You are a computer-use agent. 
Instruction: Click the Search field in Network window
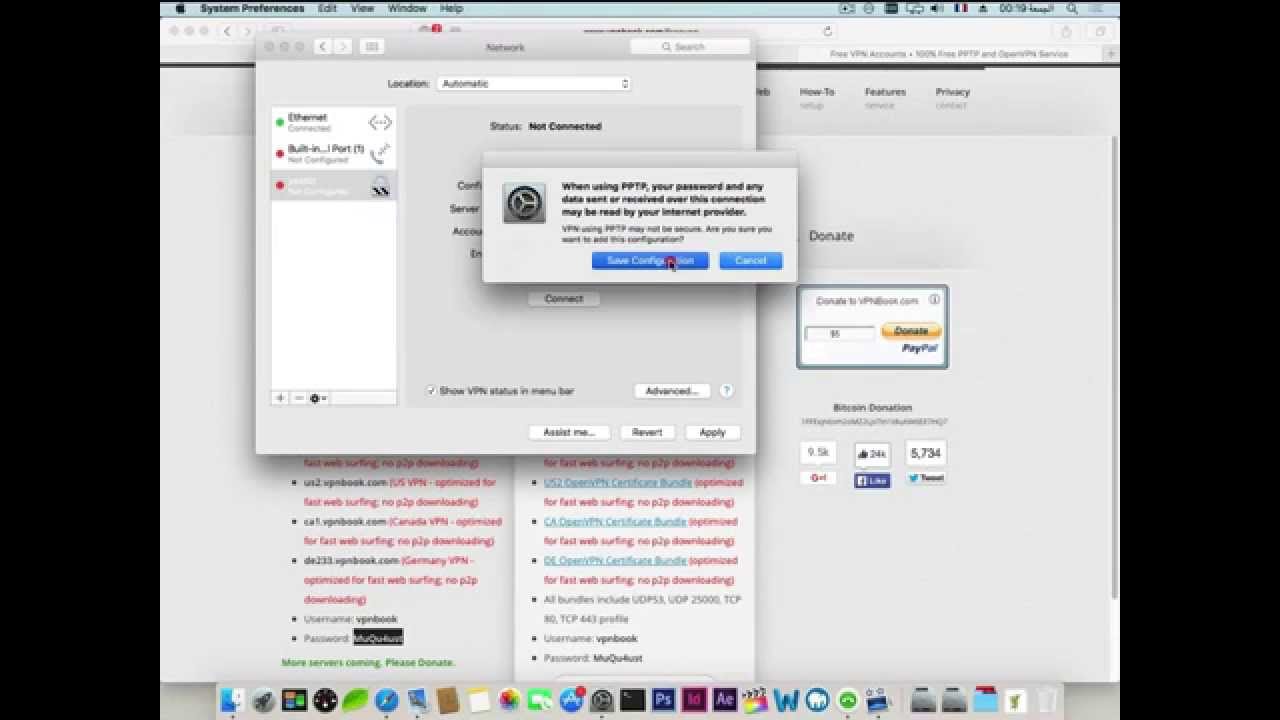click(690, 47)
